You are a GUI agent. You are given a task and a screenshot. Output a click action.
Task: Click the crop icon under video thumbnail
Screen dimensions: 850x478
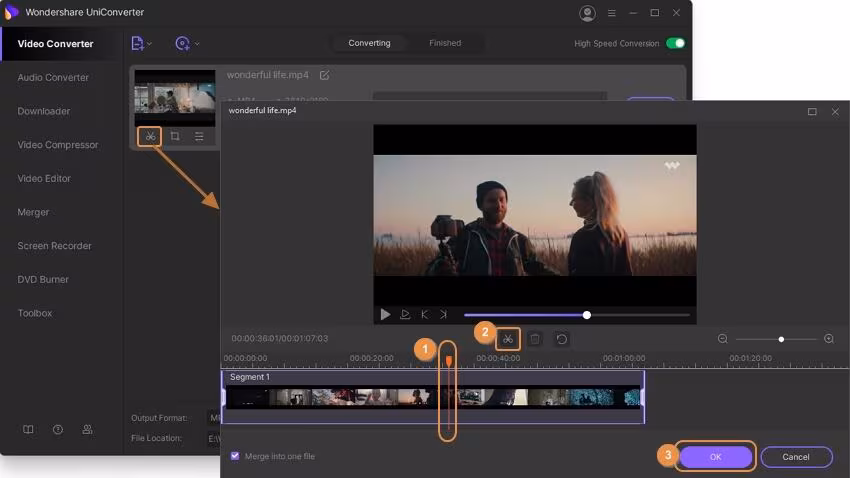pos(174,136)
